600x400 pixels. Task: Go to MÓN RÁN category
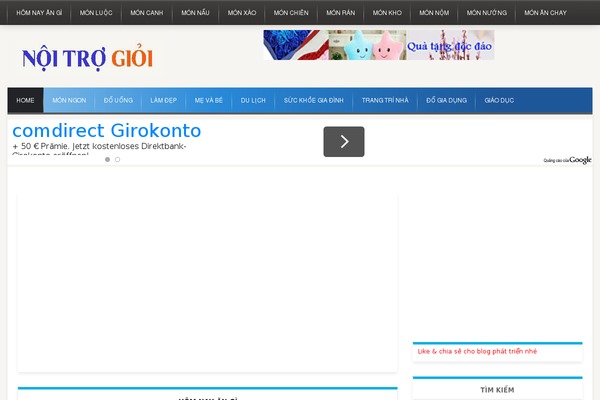tap(341, 13)
